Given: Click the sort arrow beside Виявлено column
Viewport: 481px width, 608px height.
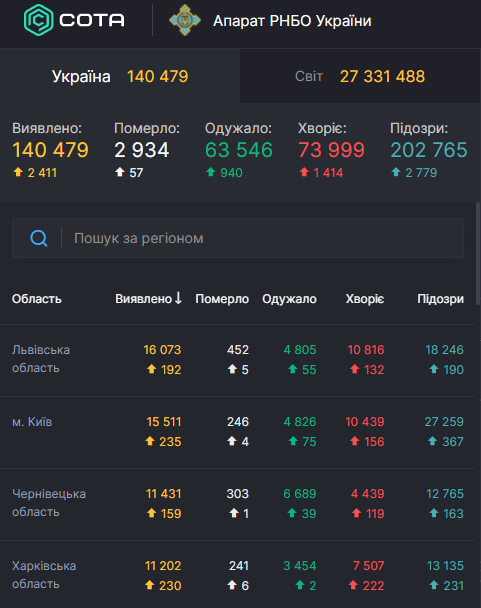Looking at the screenshot, I should click(178, 298).
